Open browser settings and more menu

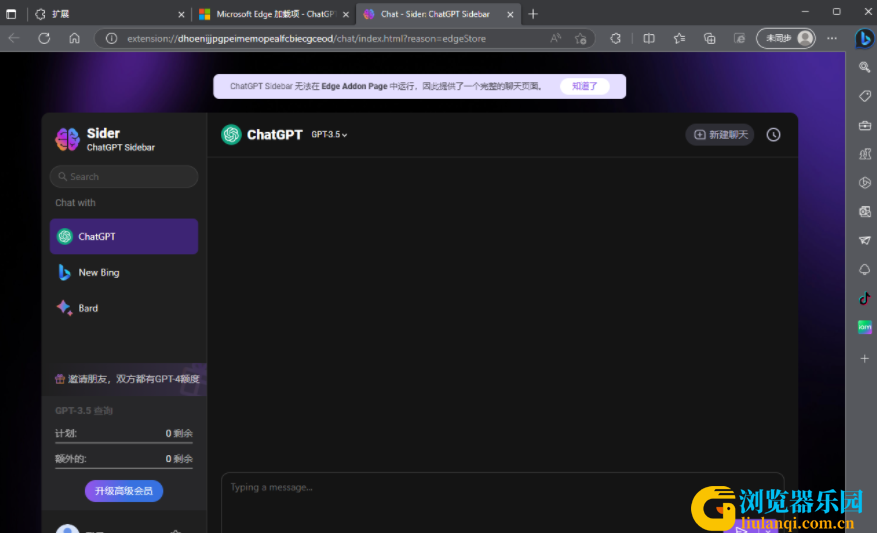(x=832, y=39)
